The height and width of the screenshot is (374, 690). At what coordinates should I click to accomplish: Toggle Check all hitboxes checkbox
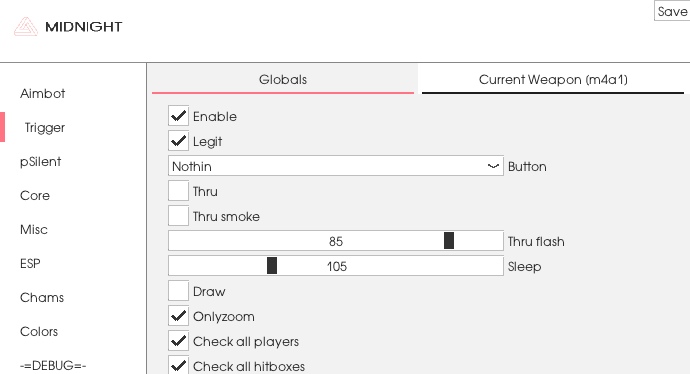[x=178, y=365]
